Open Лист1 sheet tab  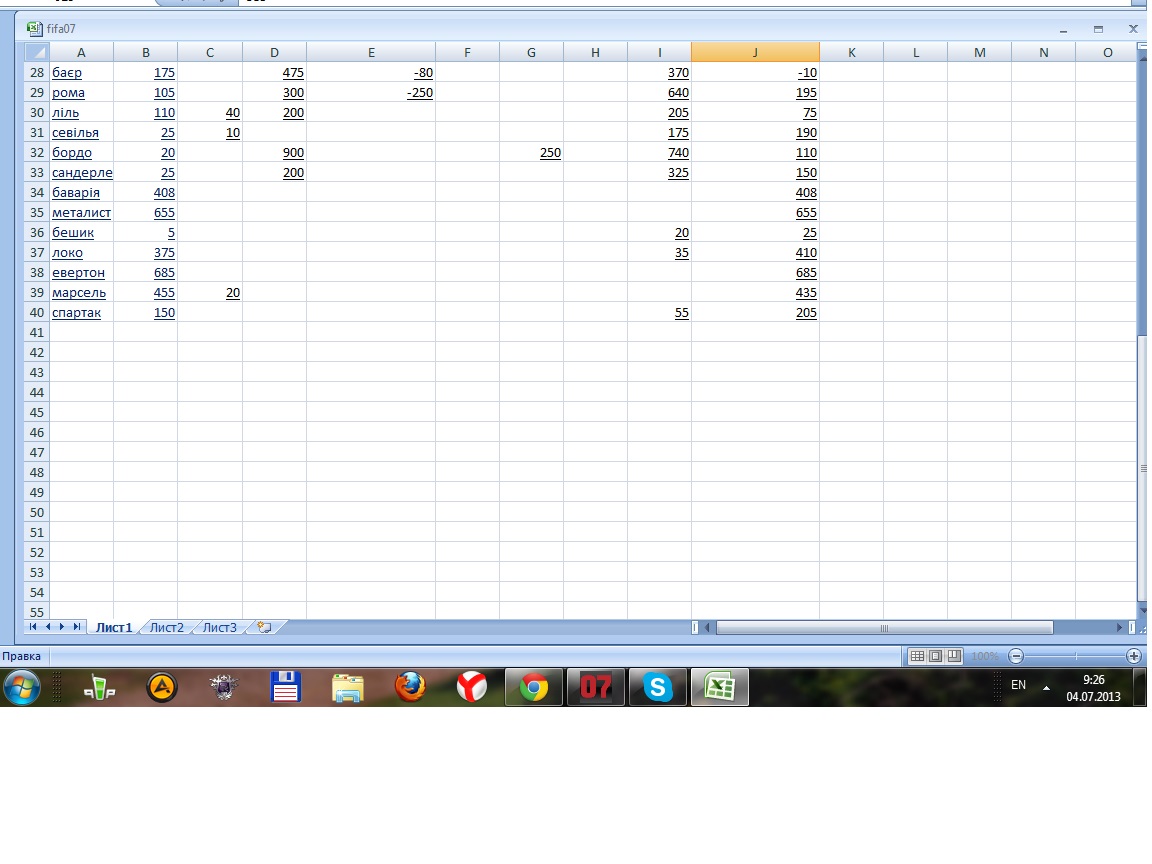point(114,627)
